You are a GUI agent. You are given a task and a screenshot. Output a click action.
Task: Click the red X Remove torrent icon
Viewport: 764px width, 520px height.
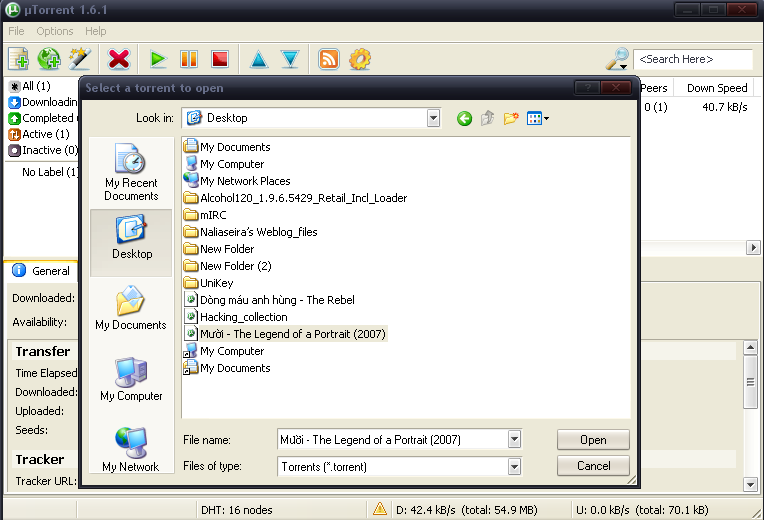pyautogui.click(x=119, y=59)
